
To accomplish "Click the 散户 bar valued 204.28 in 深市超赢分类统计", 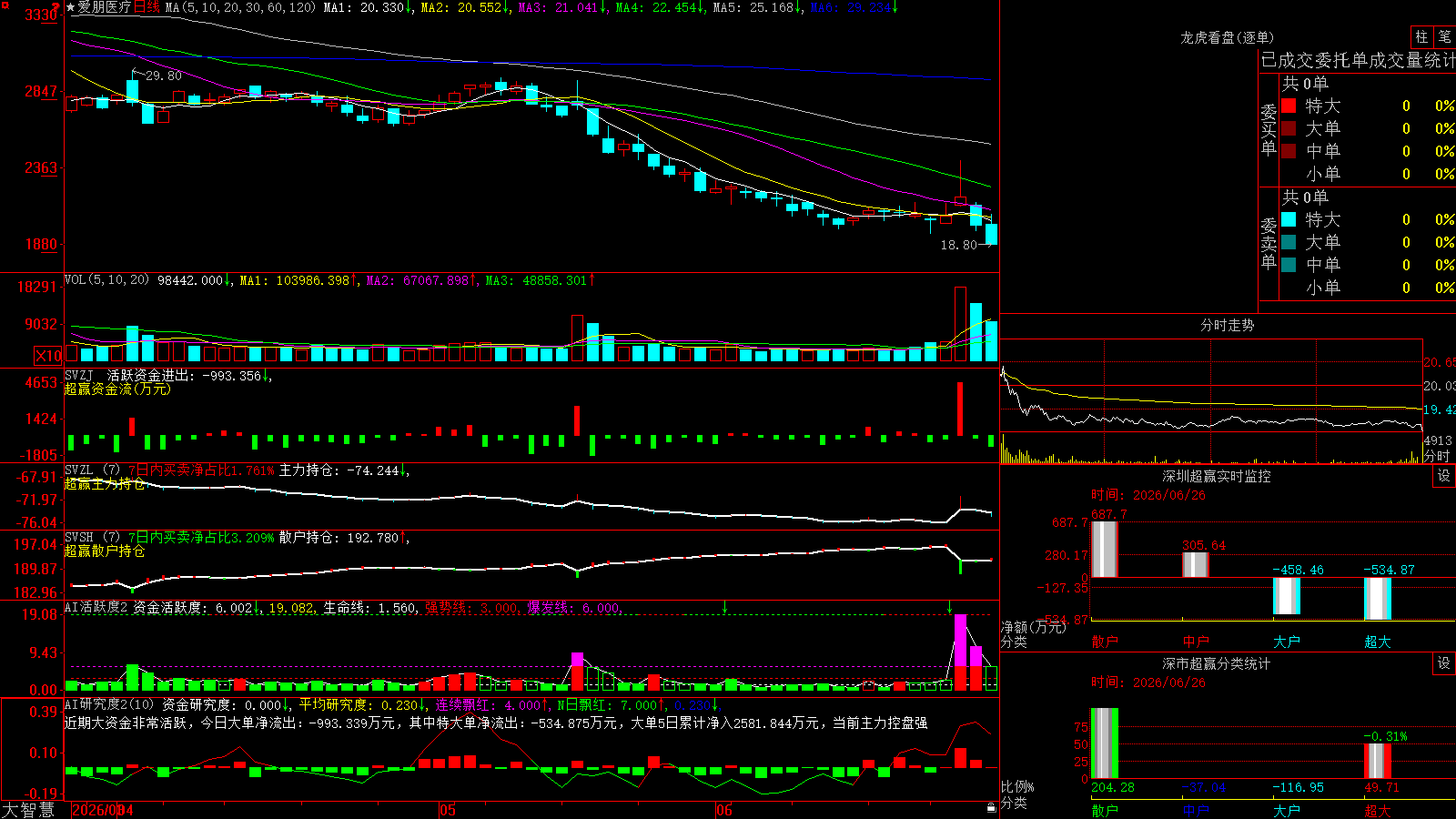I will pos(1104,743).
